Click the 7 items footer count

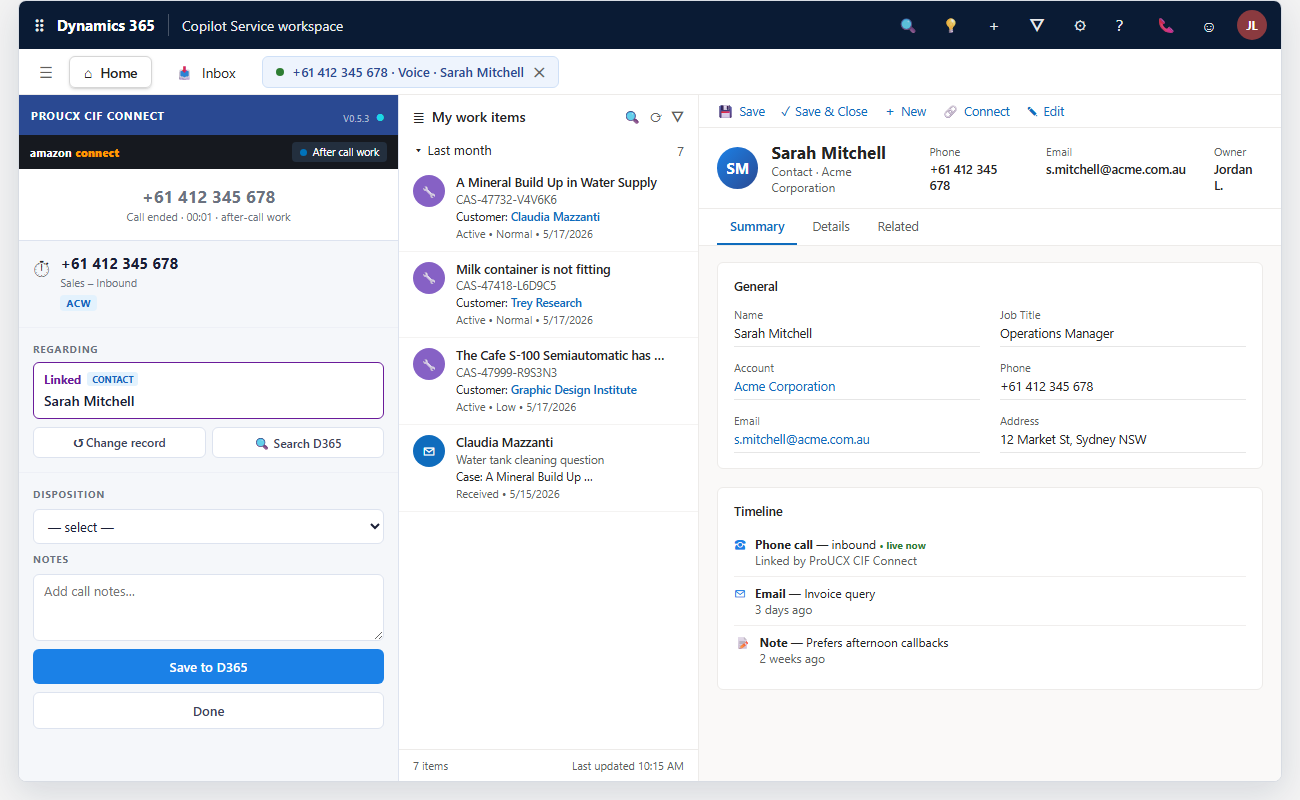coord(431,766)
